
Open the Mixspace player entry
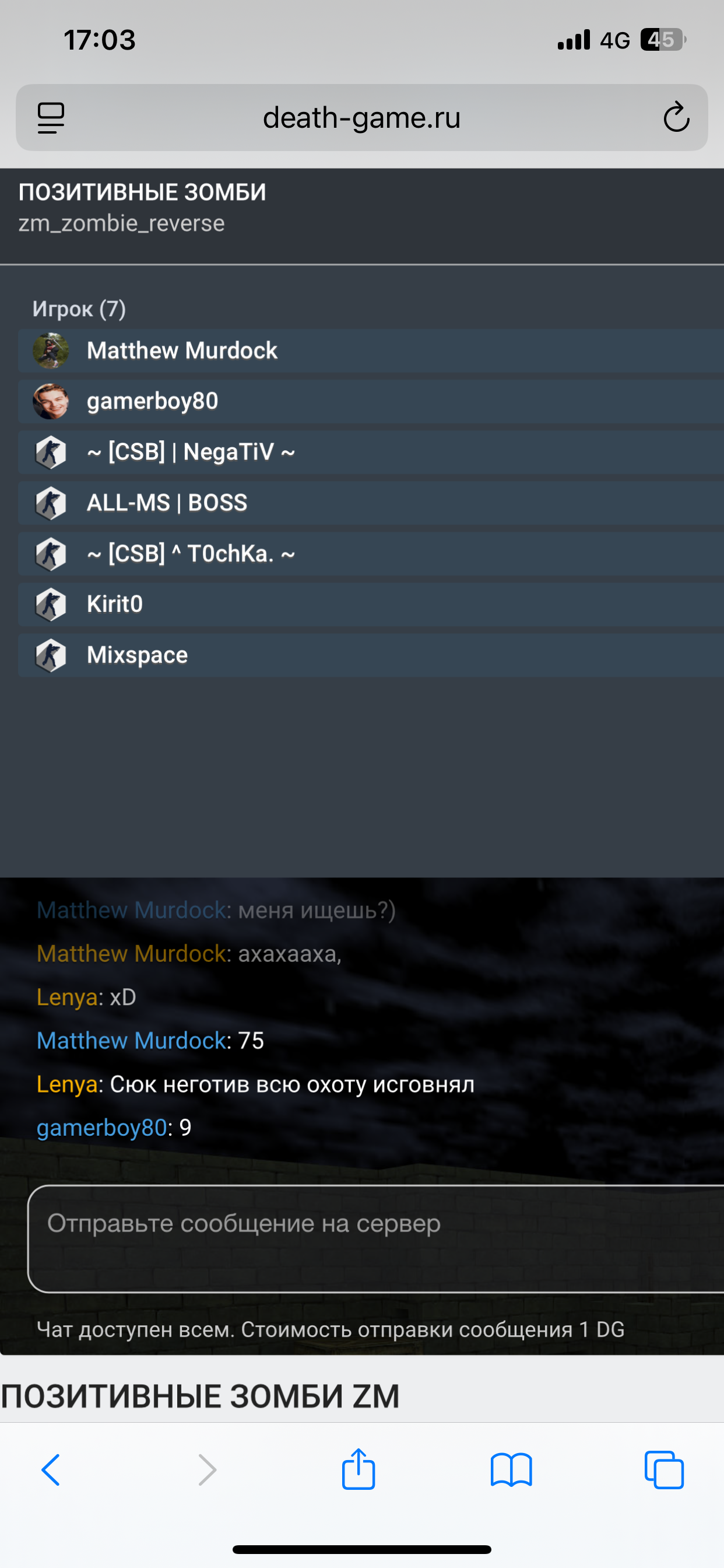[371, 655]
